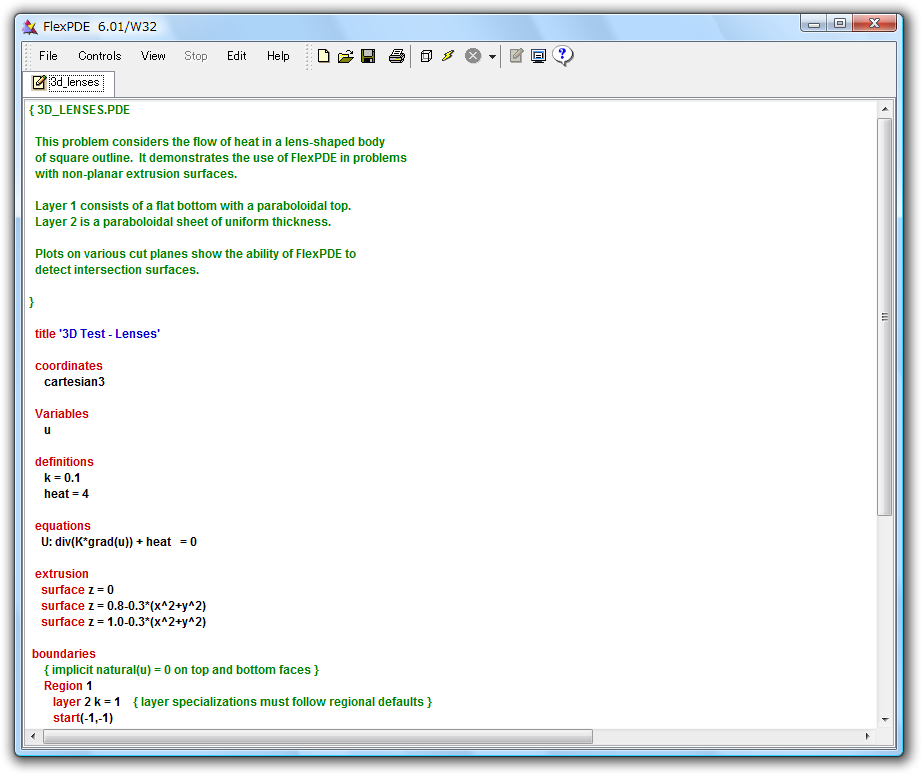
Task: Click the 'Region 1' line
Action: (68, 686)
